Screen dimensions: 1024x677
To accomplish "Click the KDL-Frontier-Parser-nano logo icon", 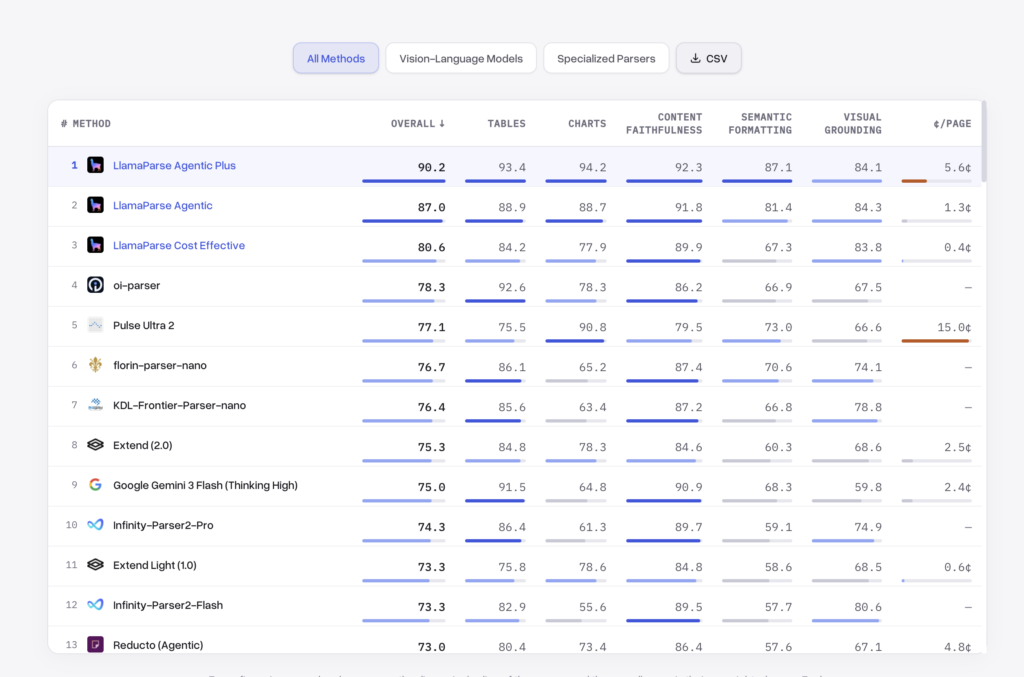I will tap(95, 405).
